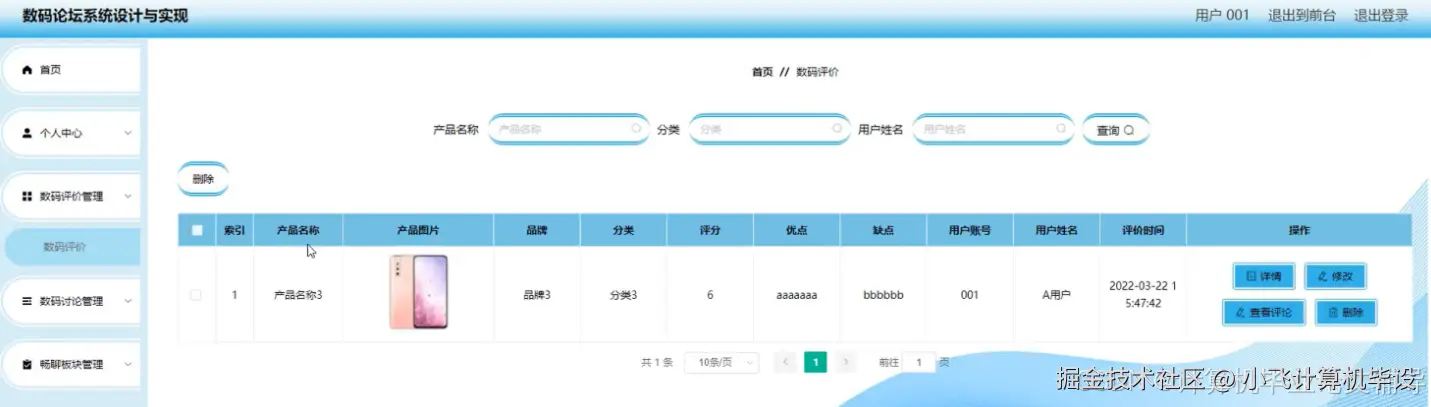Check the checkbox for row 产品名称3

point(196,295)
